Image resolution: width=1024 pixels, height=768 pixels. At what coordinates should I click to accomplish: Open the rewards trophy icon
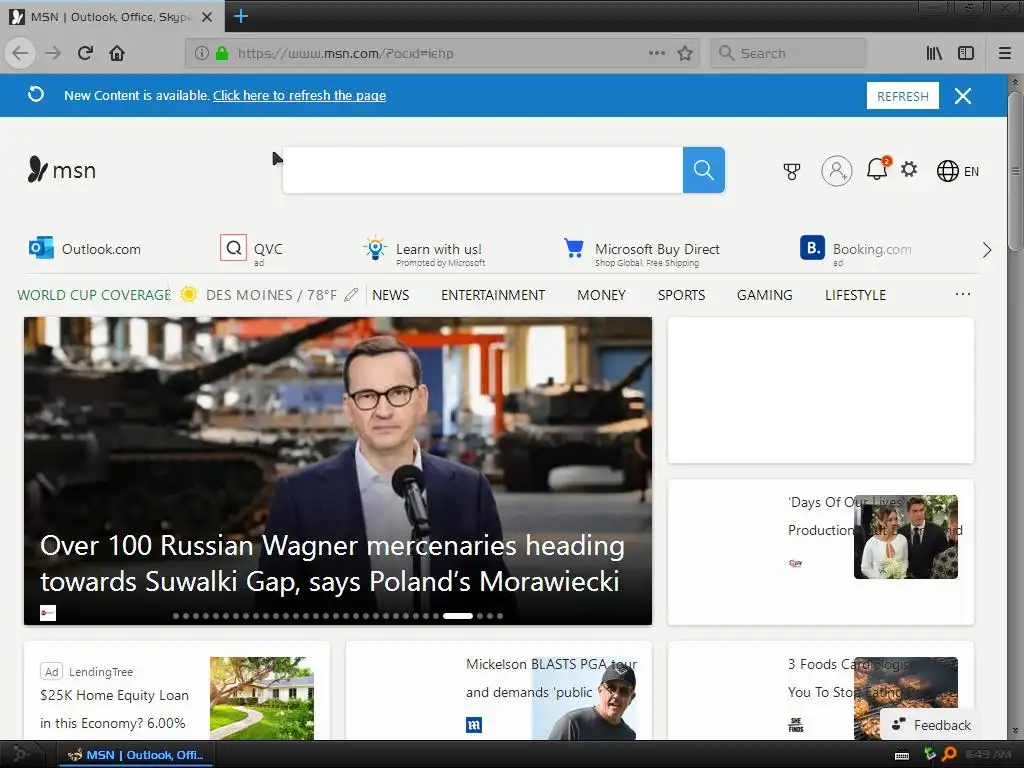click(792, 171)
